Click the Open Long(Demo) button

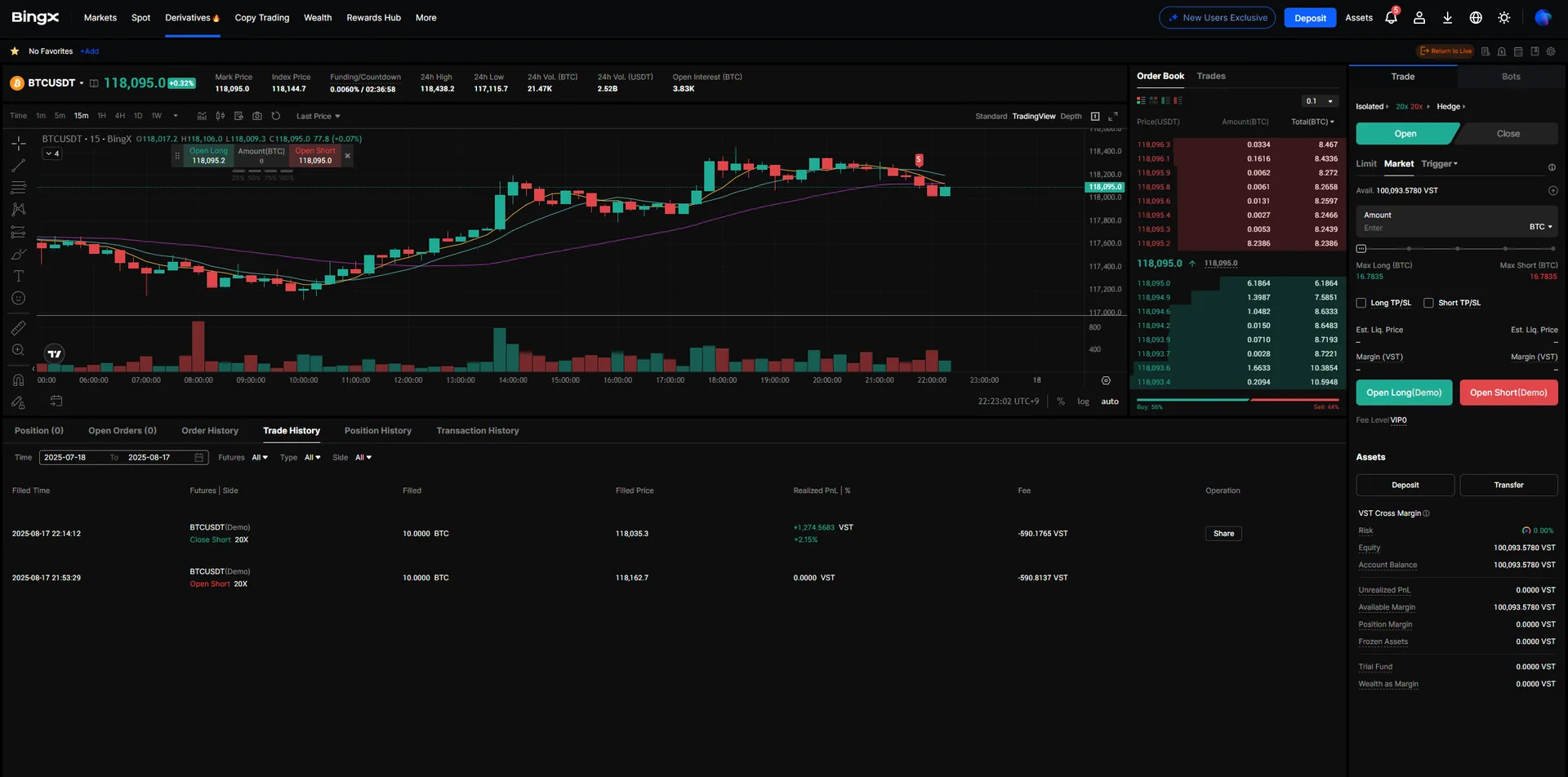(1404, 393)
